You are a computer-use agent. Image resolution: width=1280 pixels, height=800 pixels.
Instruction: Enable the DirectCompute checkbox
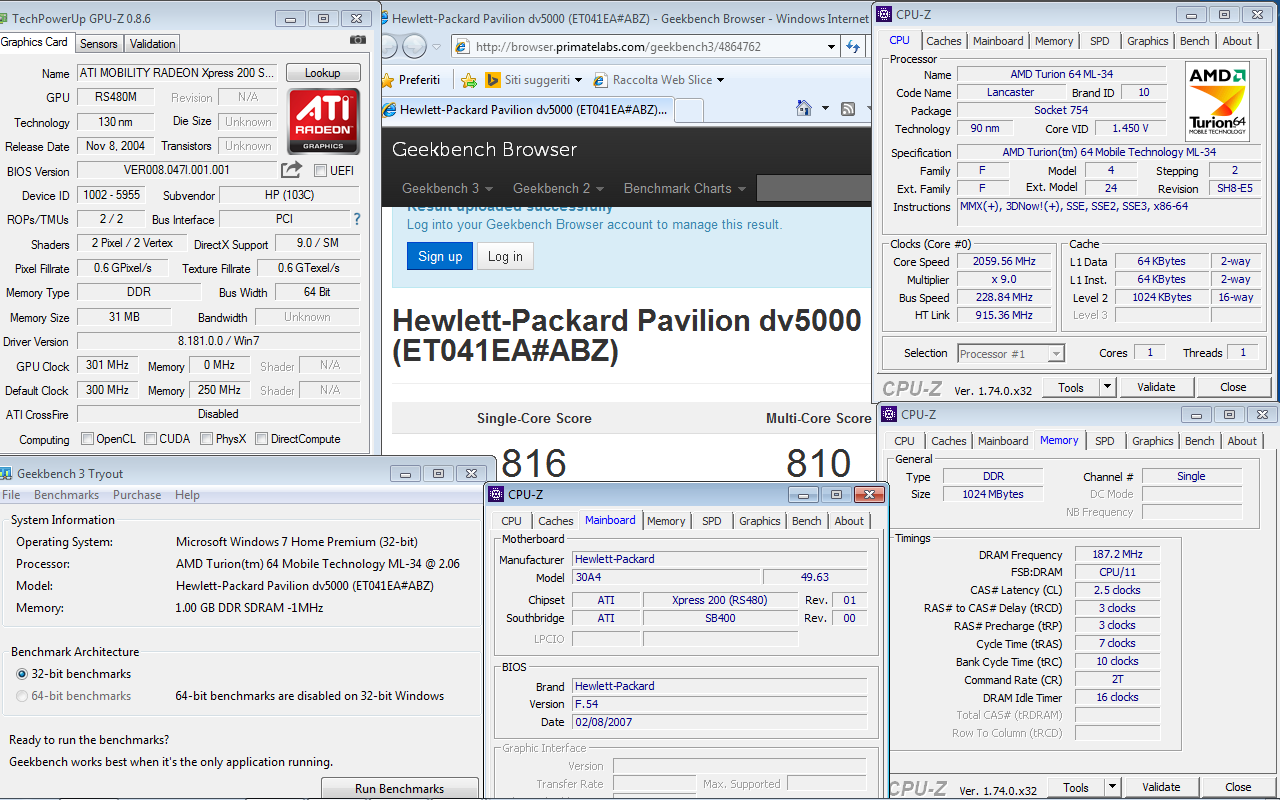pos(261,438)
